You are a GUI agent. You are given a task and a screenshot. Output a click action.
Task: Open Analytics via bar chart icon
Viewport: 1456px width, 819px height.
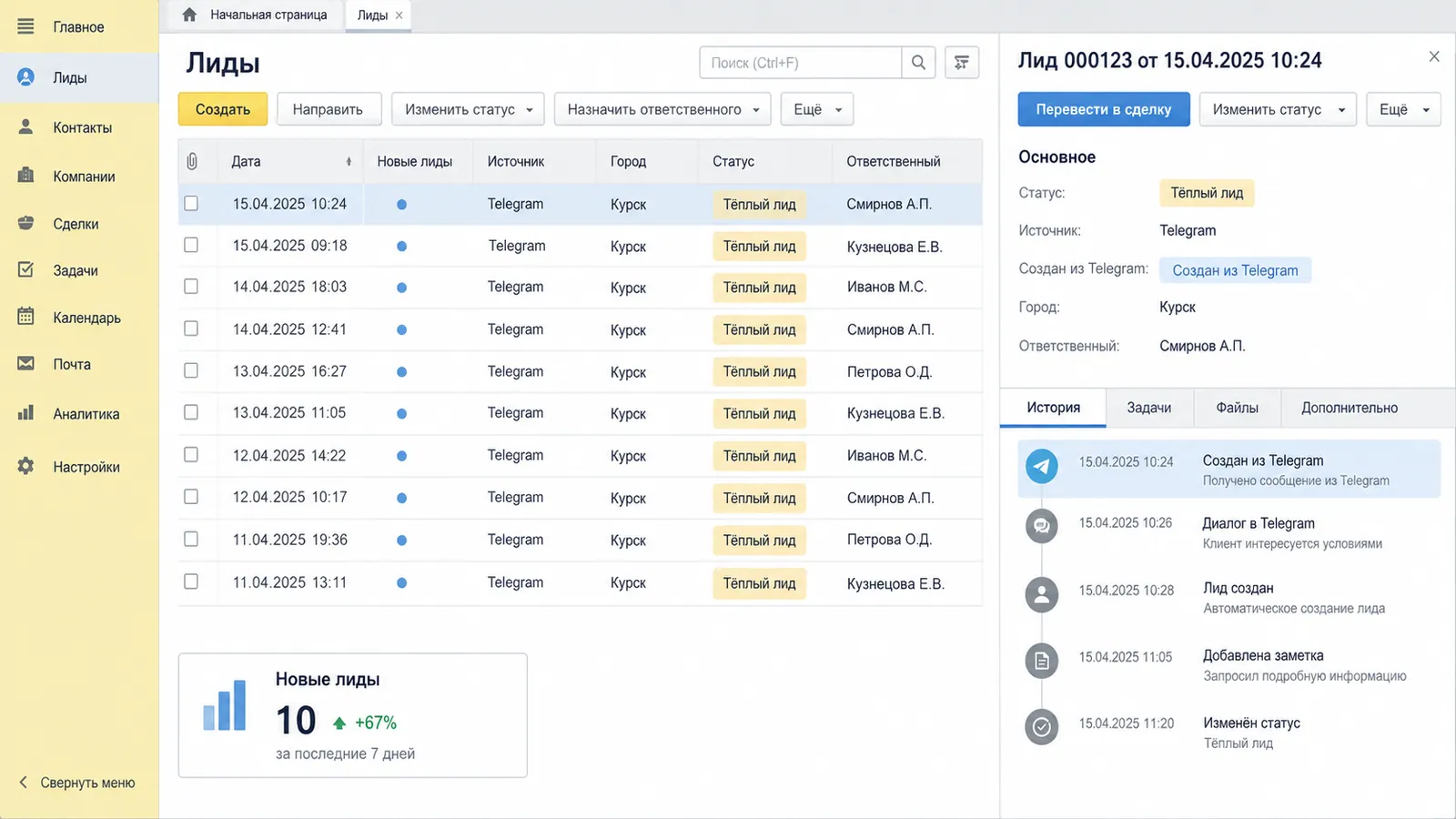(x=25, y=413)
